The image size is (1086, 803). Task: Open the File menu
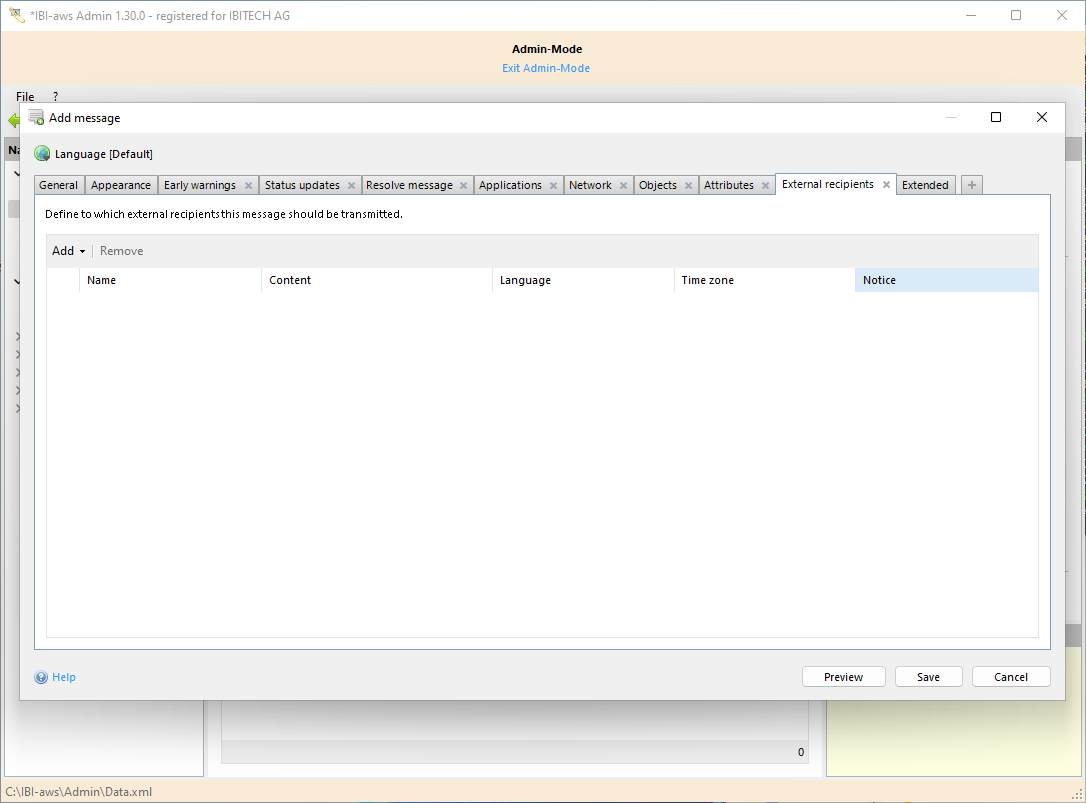(x=25, y=97)
